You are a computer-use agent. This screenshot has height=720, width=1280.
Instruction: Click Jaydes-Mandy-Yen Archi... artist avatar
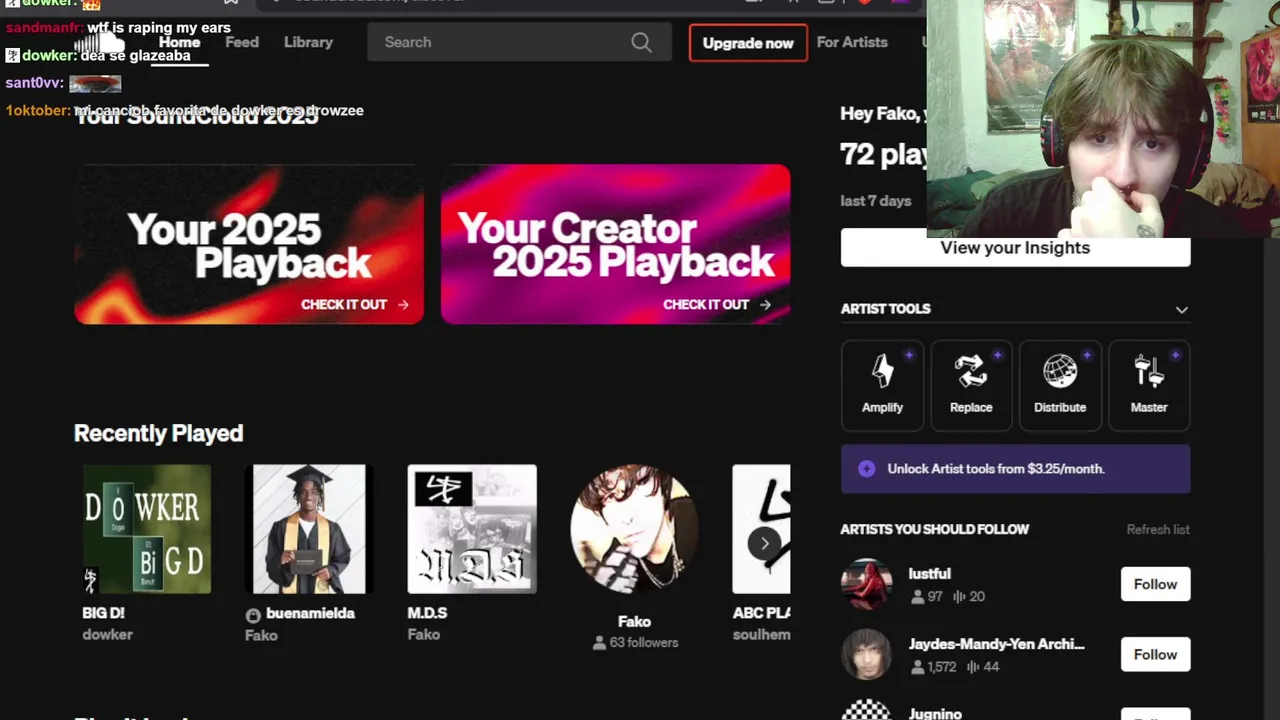click(866, 654)
